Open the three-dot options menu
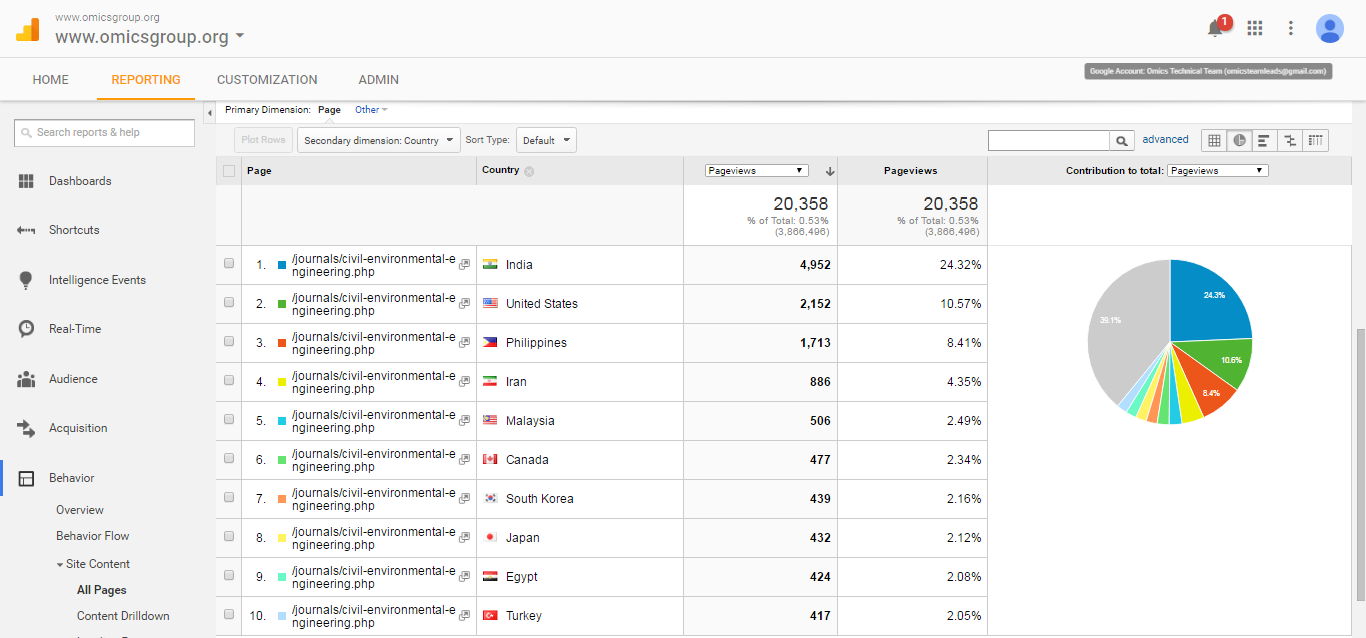This screenshot has width=1366, height=638. [x=1291, y=28]
